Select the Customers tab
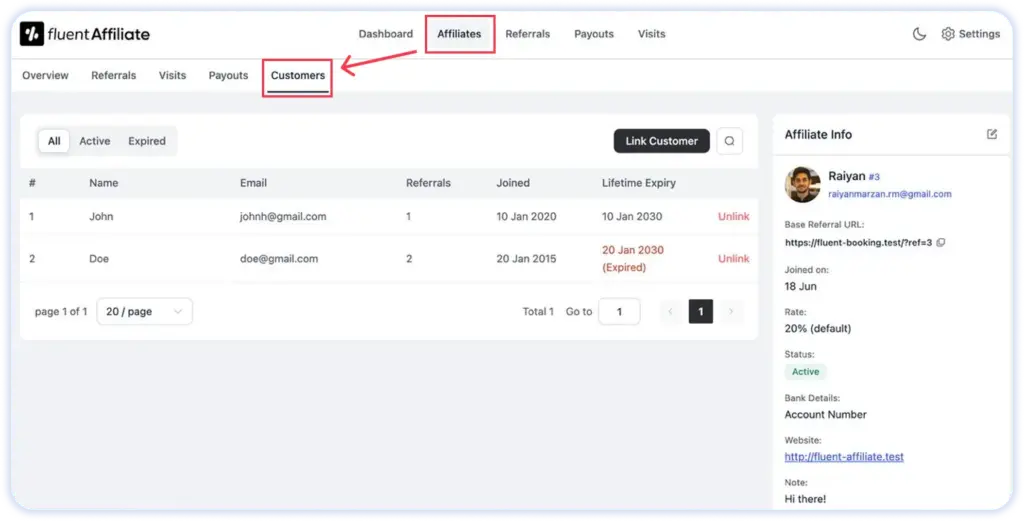The width and height of the screenshot is (1024, 521). 298,75
